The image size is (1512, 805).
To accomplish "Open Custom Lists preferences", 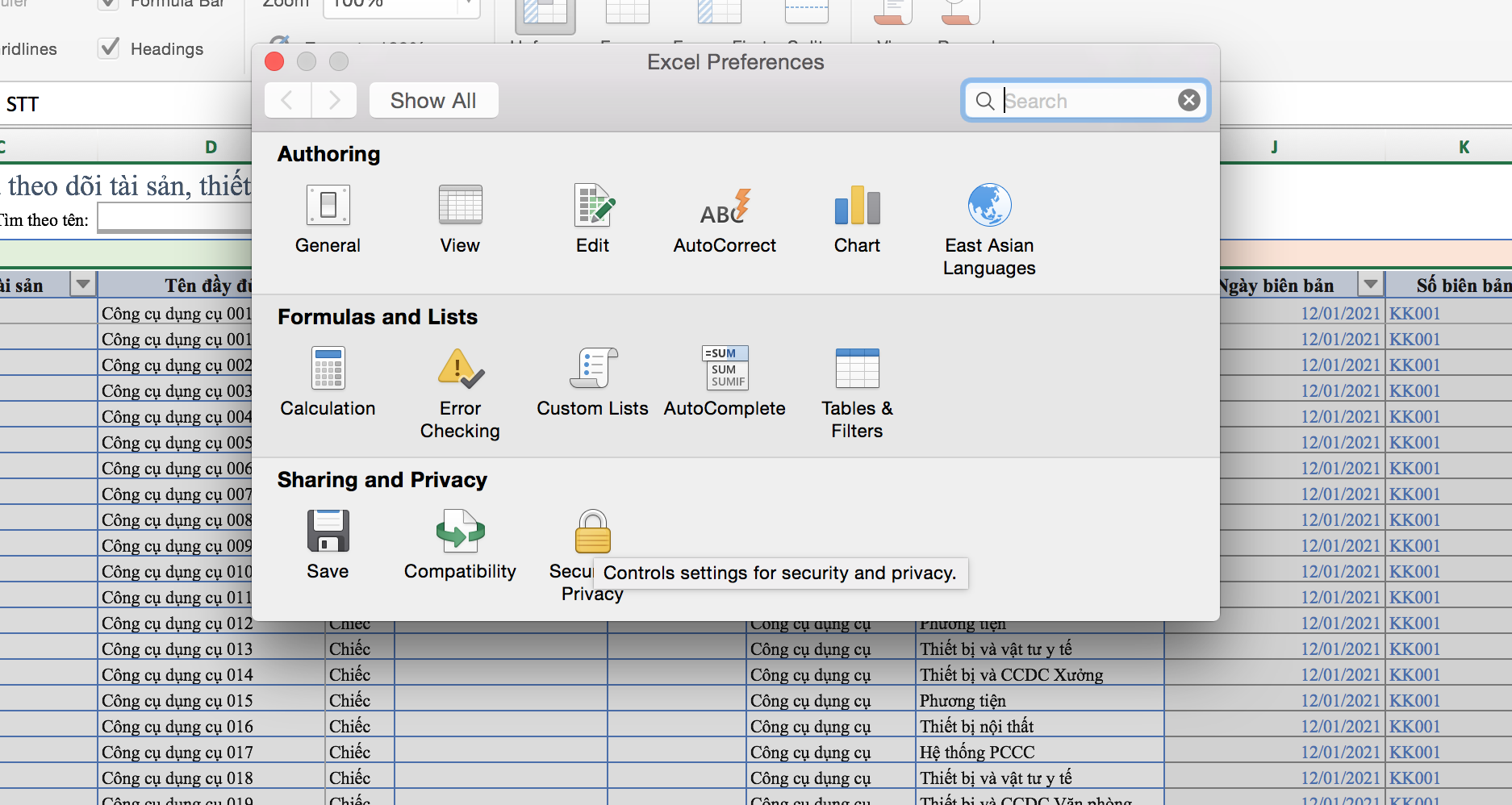I will coord(593,382).
